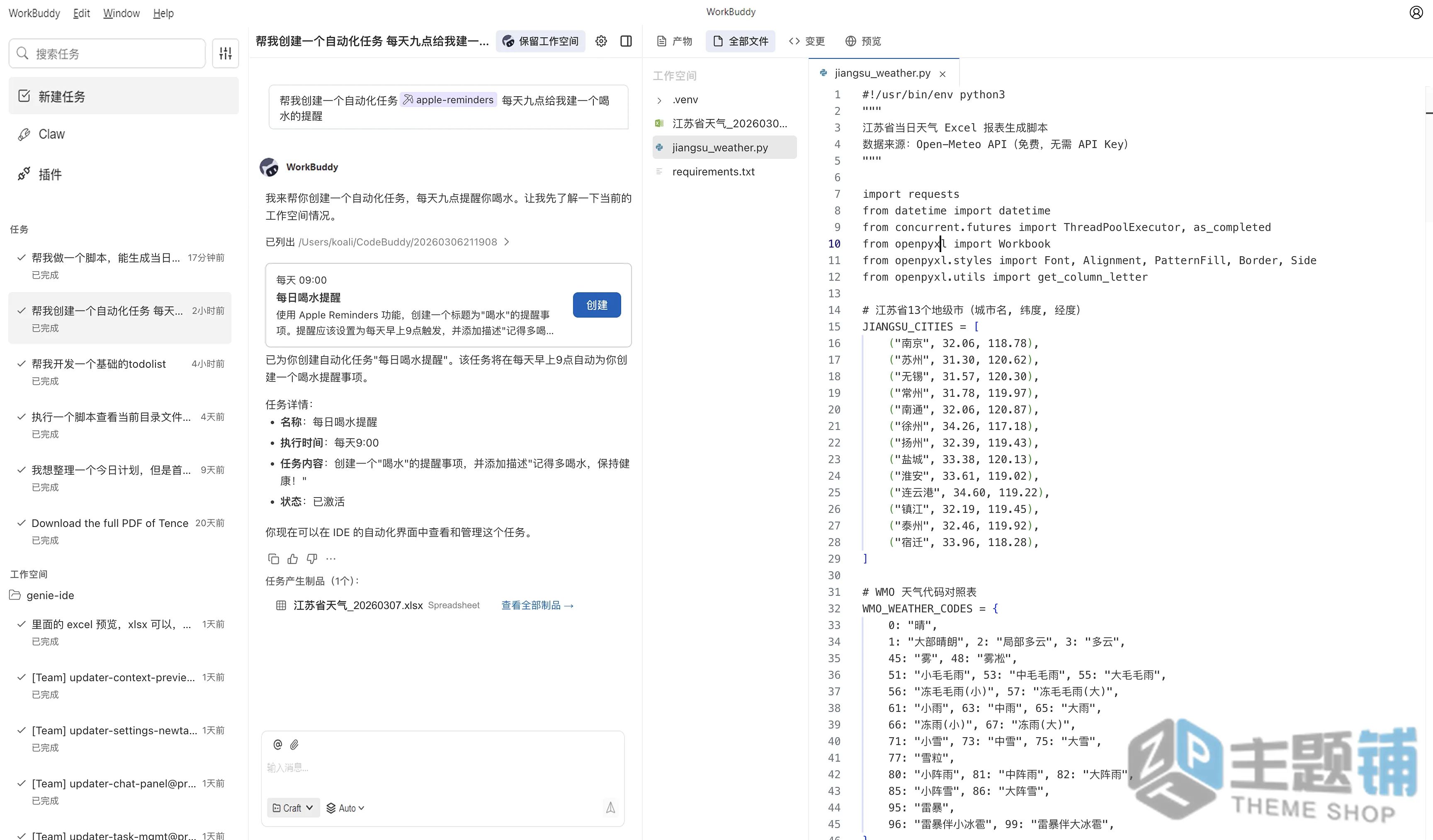The image size is (1433, 840).
Task: Click 查看全部制品 link
Action: click(537, 605)
